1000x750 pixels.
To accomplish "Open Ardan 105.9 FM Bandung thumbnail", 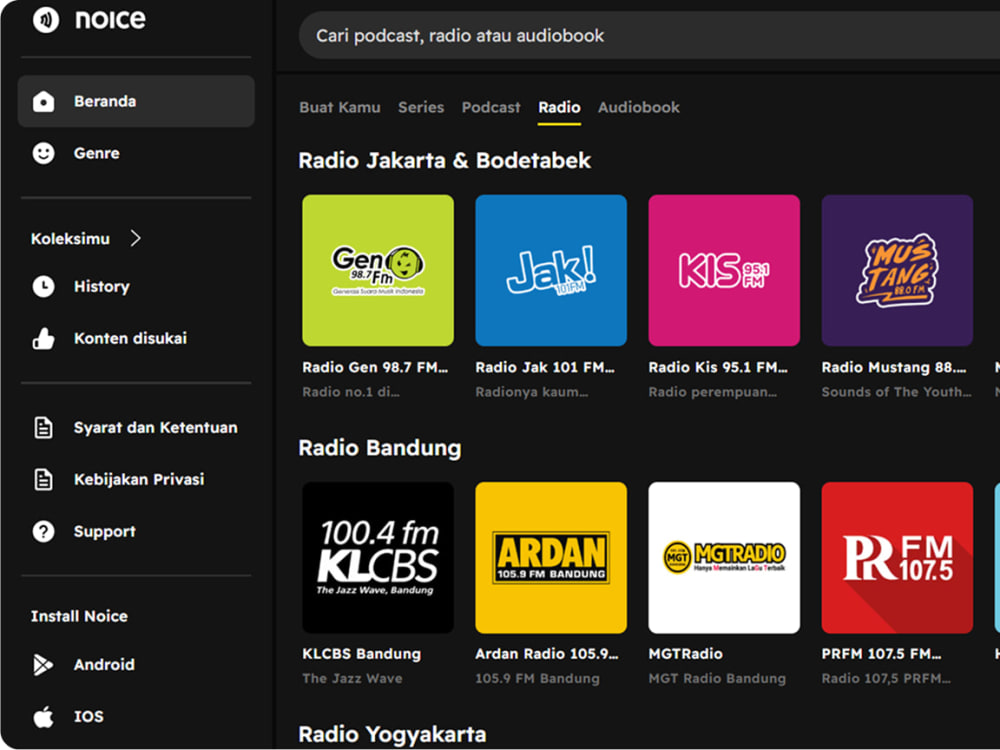I will pos(551,557).
